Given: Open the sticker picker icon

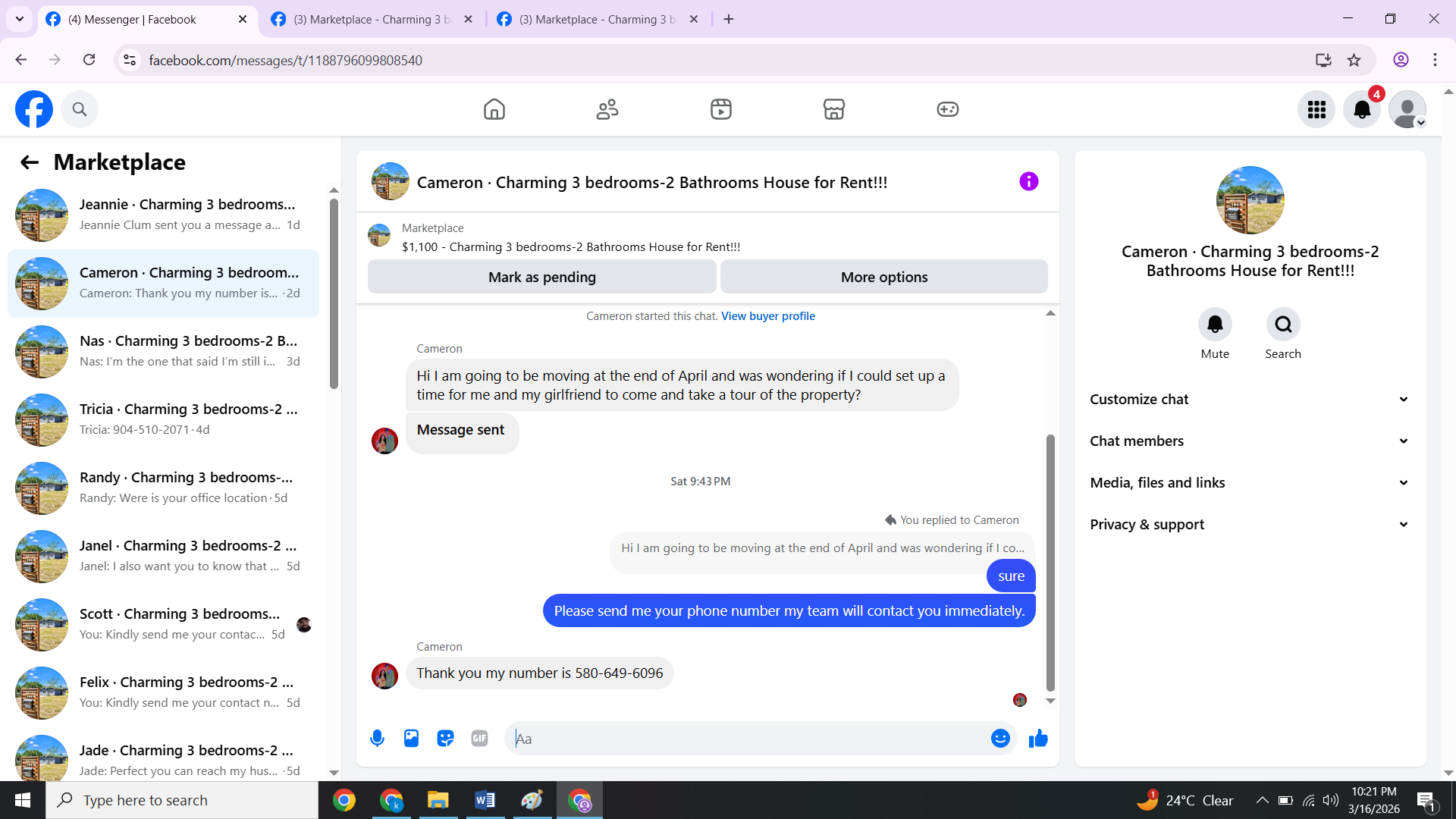Looking at the screenshot, I should 445,738.
